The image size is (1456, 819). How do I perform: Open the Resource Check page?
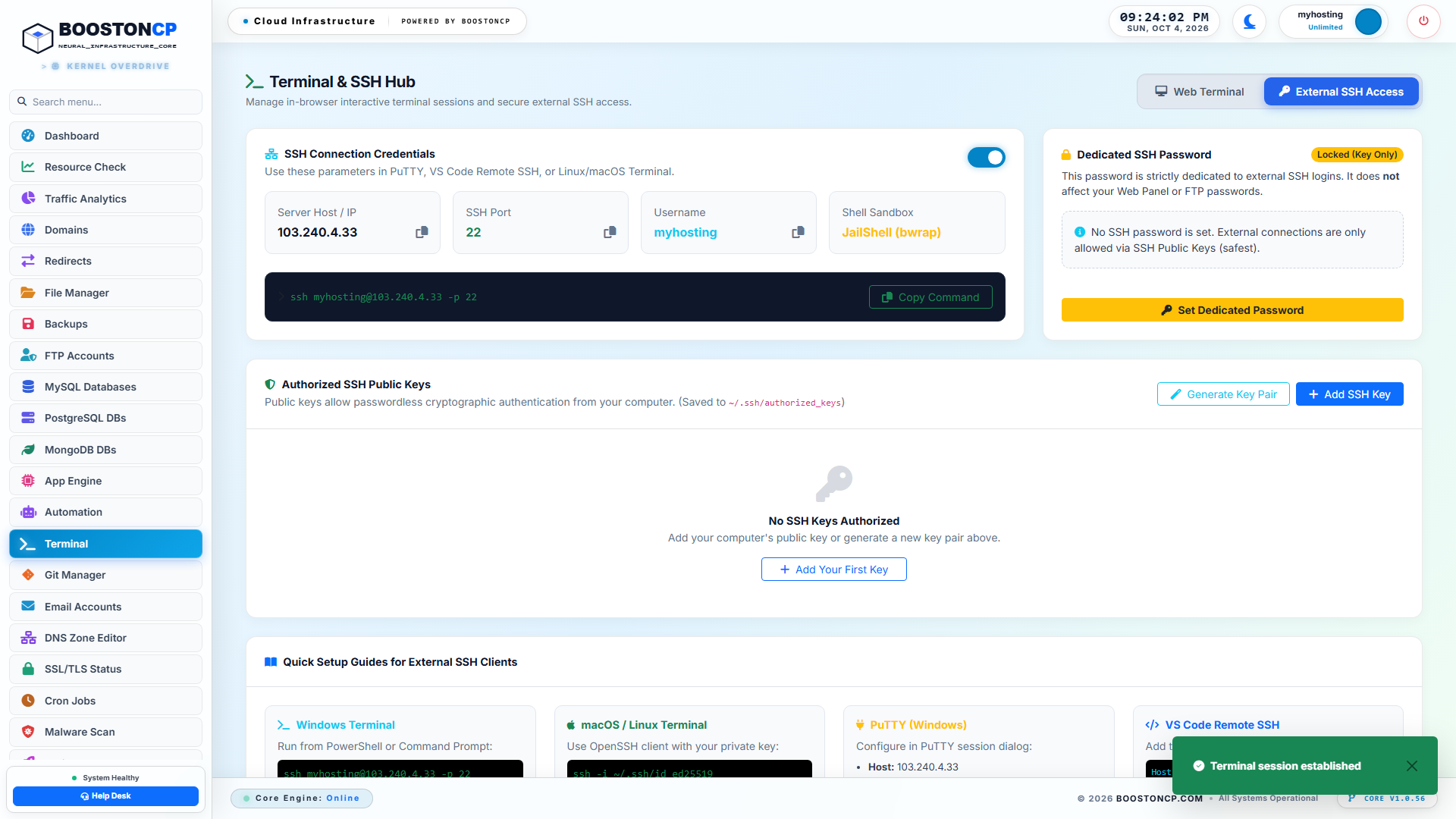[x=105, y=167]
